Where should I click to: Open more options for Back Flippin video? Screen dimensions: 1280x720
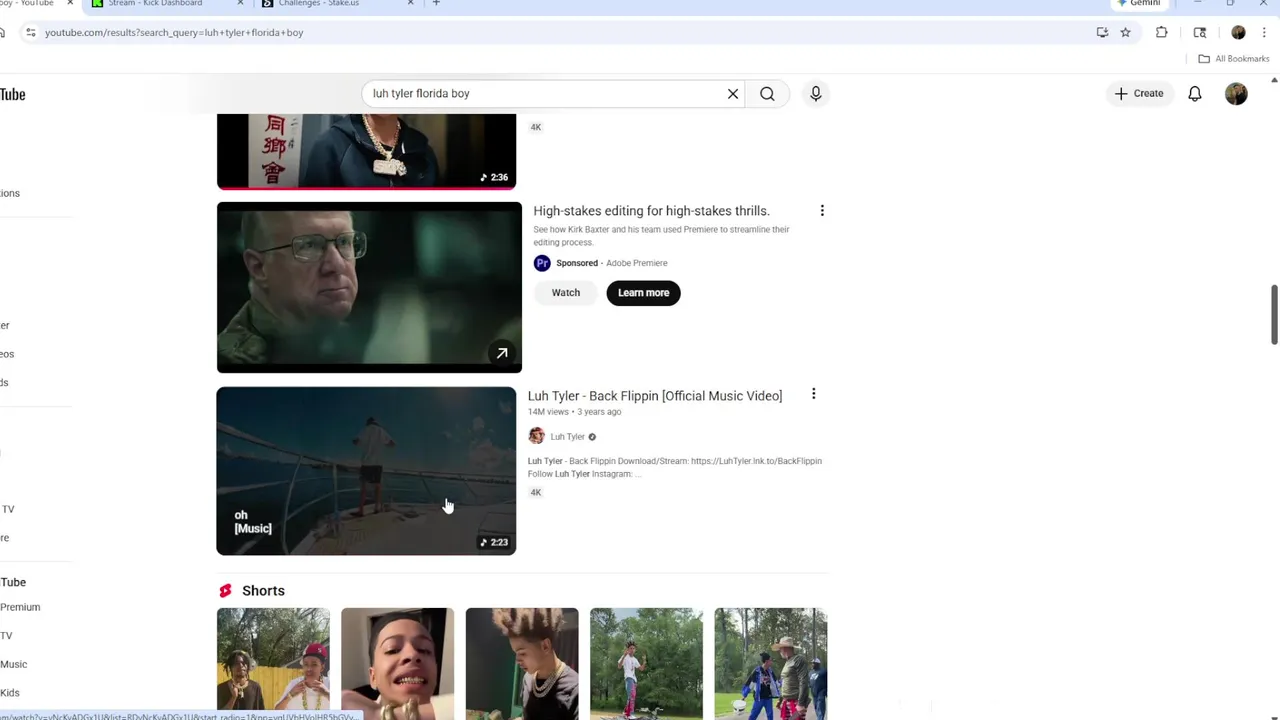[814, 394]
